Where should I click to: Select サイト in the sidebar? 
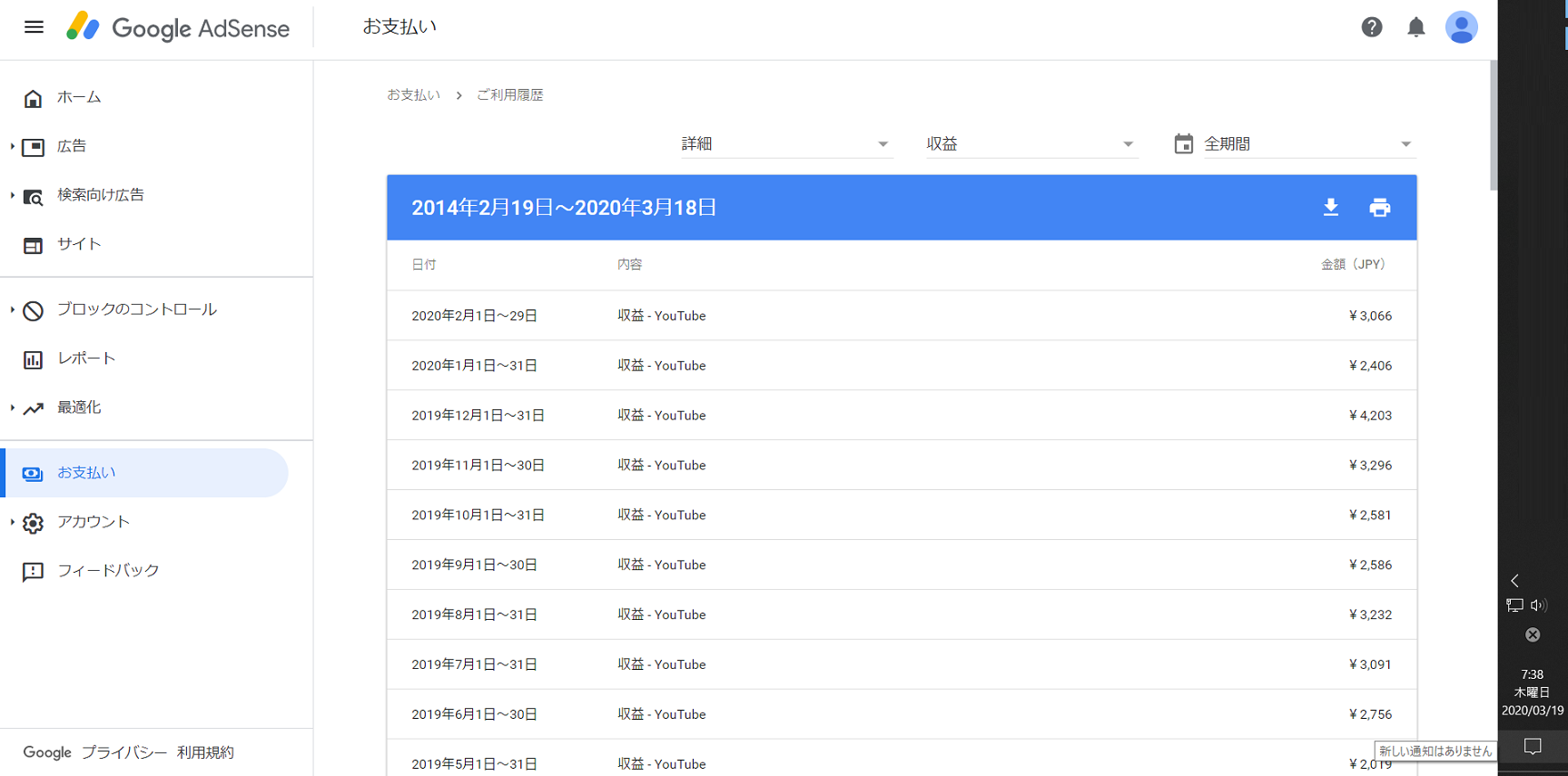[79, 244]
